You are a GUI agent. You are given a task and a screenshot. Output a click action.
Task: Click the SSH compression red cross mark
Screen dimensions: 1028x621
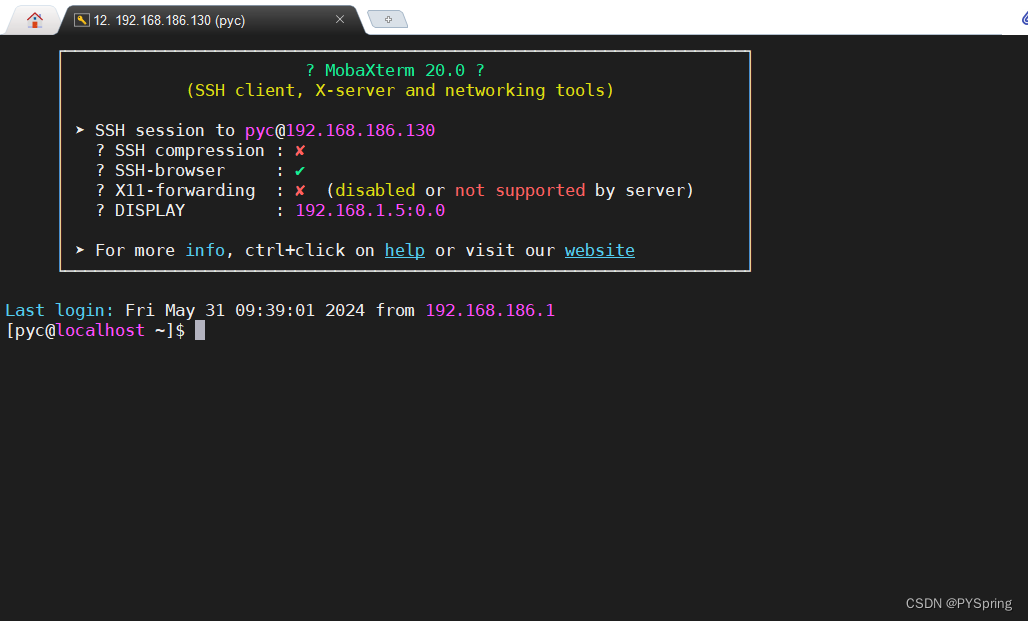300,151
